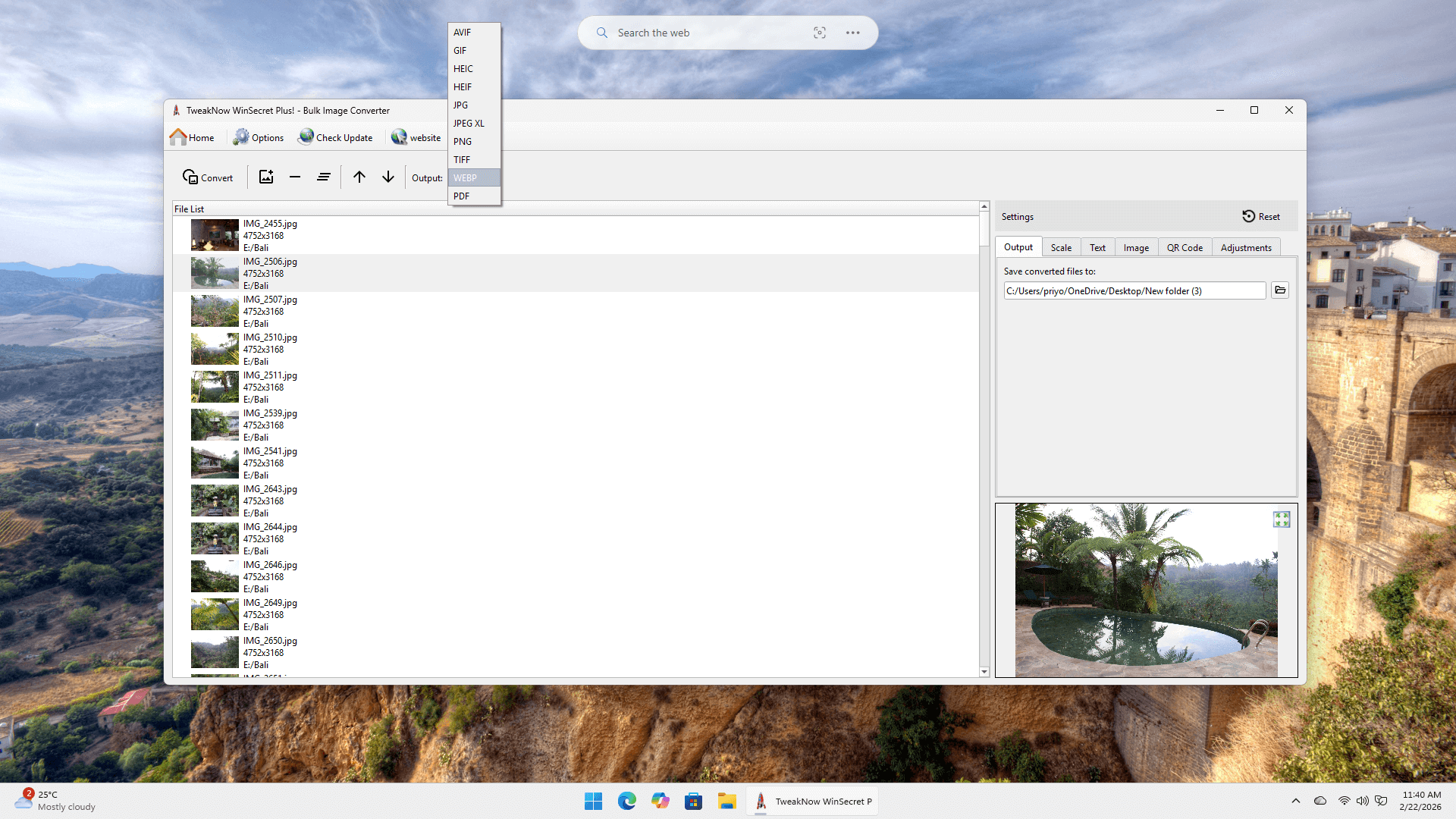This screenshot has width=1456, height=819.
Task: Click the Convert button
Action: tap(208, 177)
